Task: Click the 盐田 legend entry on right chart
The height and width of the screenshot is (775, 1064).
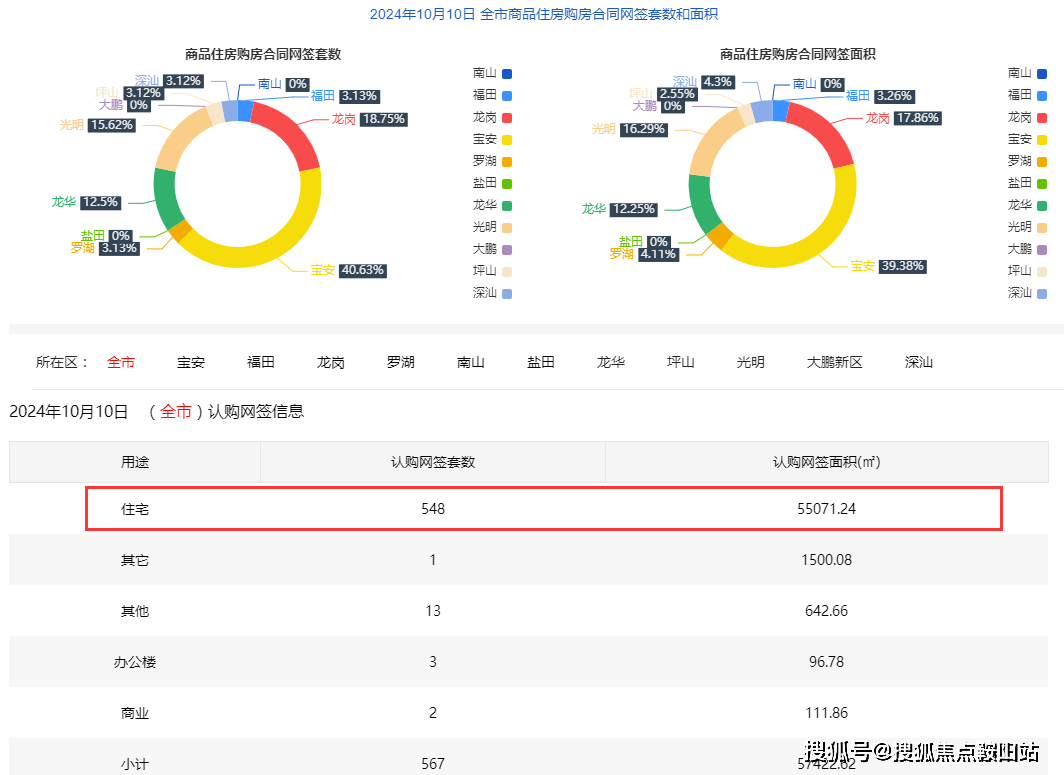Action: [x=1021, y=183]
